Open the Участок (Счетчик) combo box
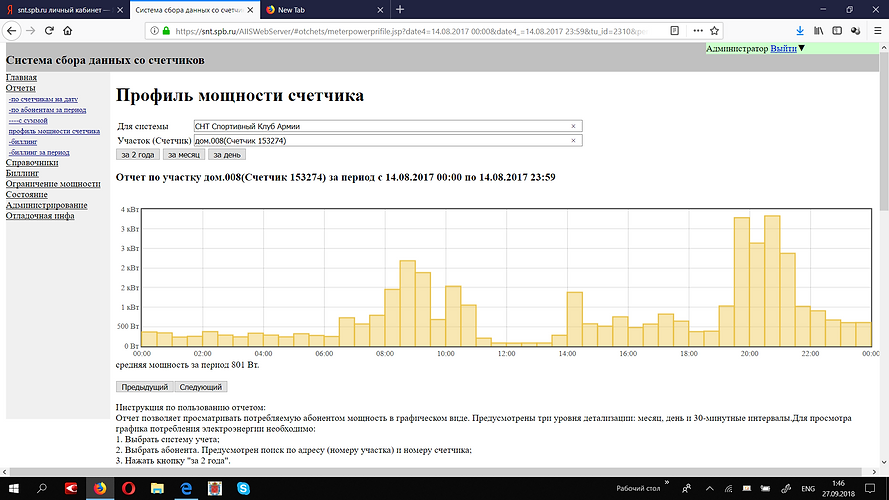The width and height of the screenshot is (889, 500). tap(388, 141)
